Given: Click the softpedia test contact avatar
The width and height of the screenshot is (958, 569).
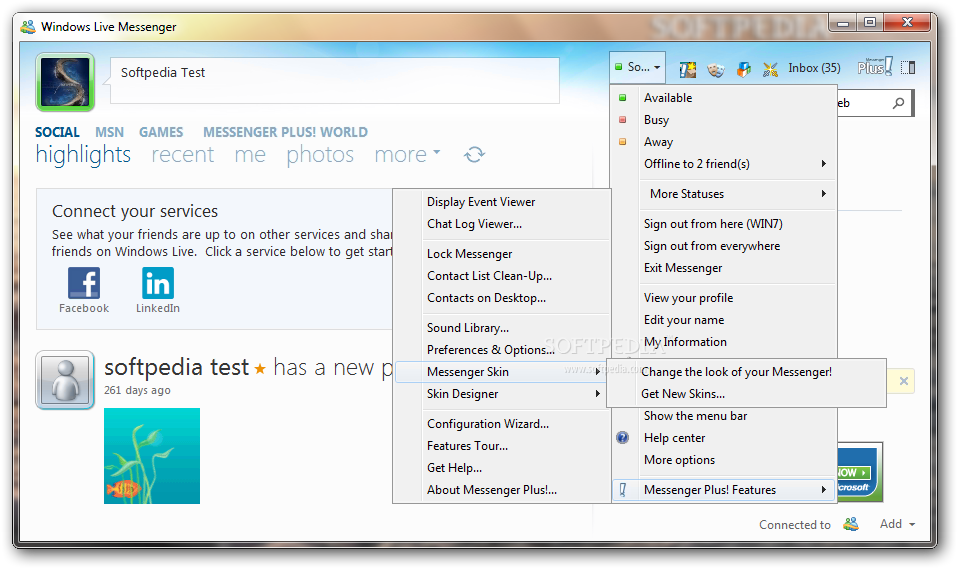Looking at the screenshot, I should tap(65, 380).
